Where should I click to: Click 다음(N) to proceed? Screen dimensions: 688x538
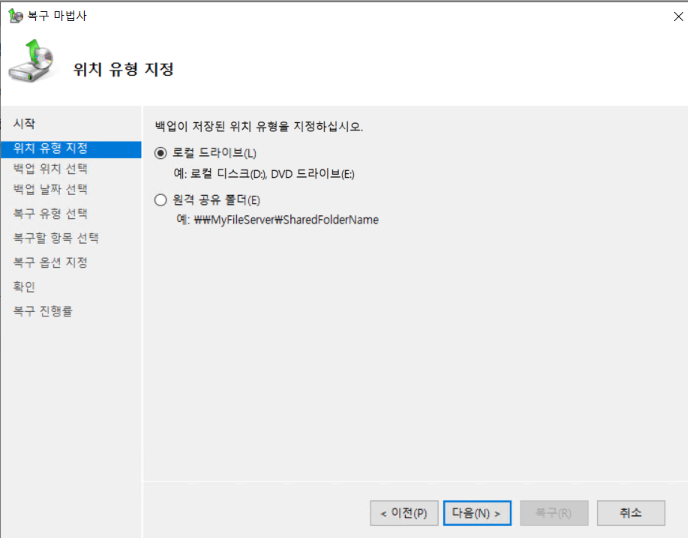(x=477, y=513)
